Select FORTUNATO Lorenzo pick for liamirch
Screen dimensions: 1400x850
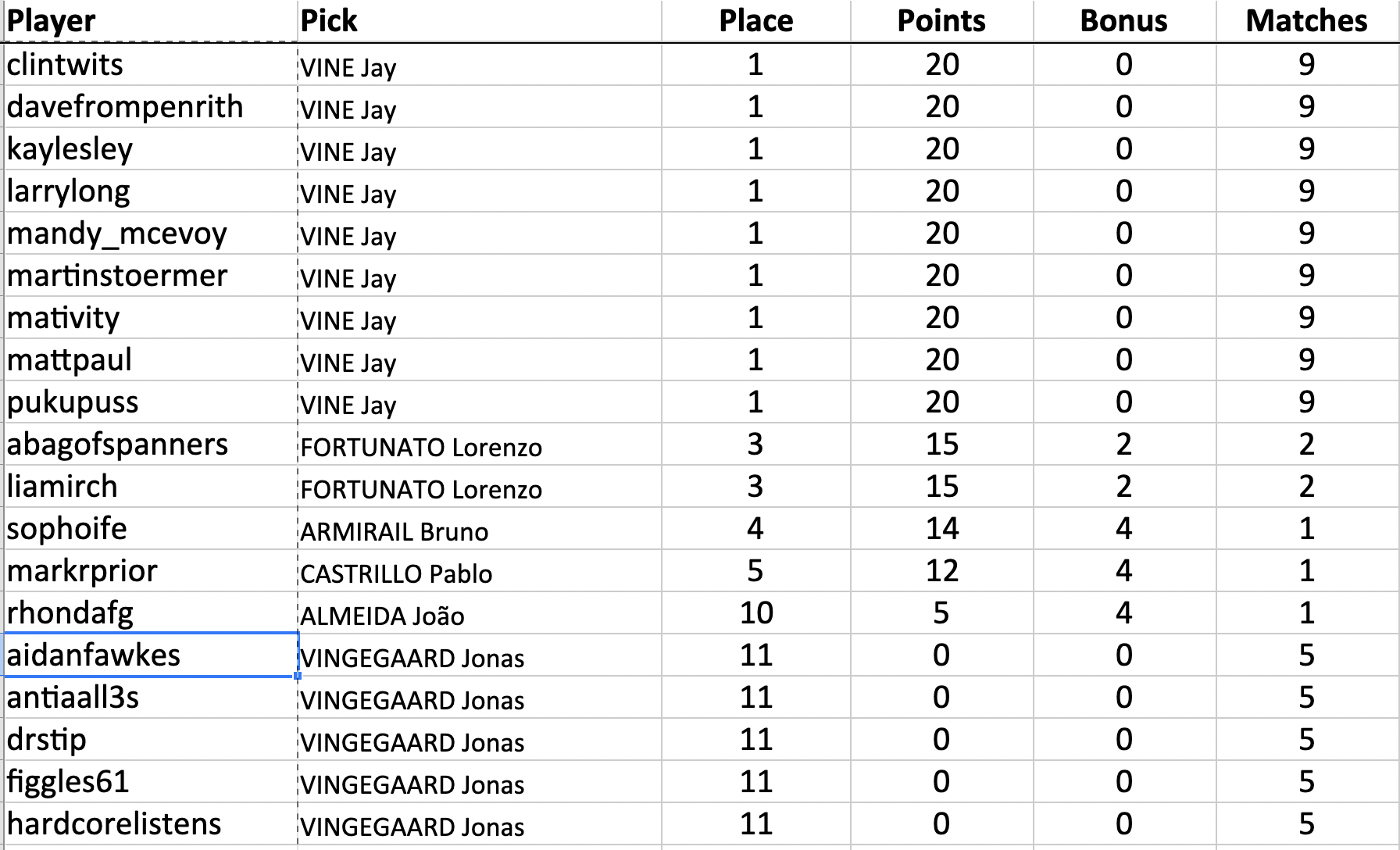click(x=421, y=489)
